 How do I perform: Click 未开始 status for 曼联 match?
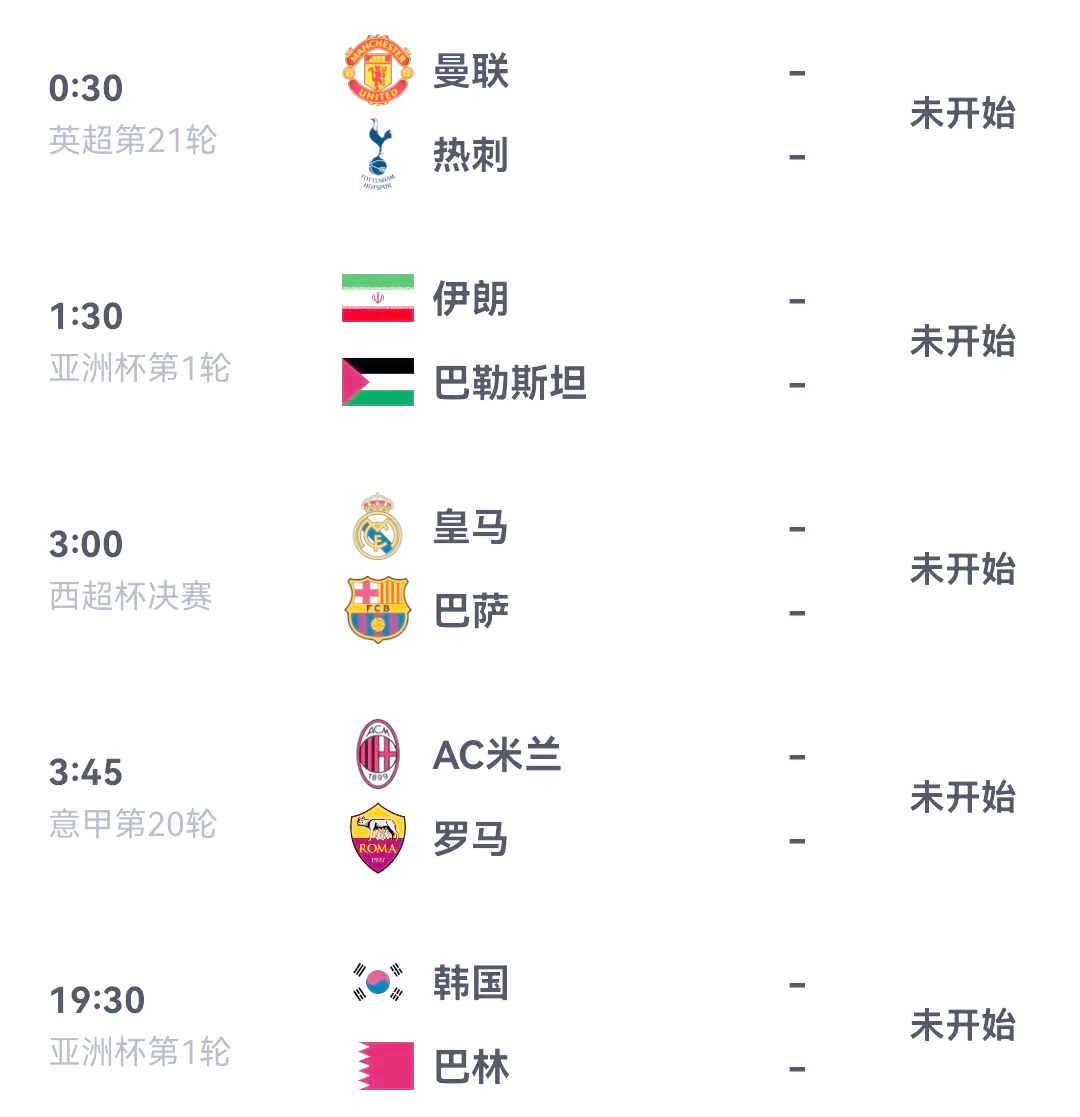962,113
